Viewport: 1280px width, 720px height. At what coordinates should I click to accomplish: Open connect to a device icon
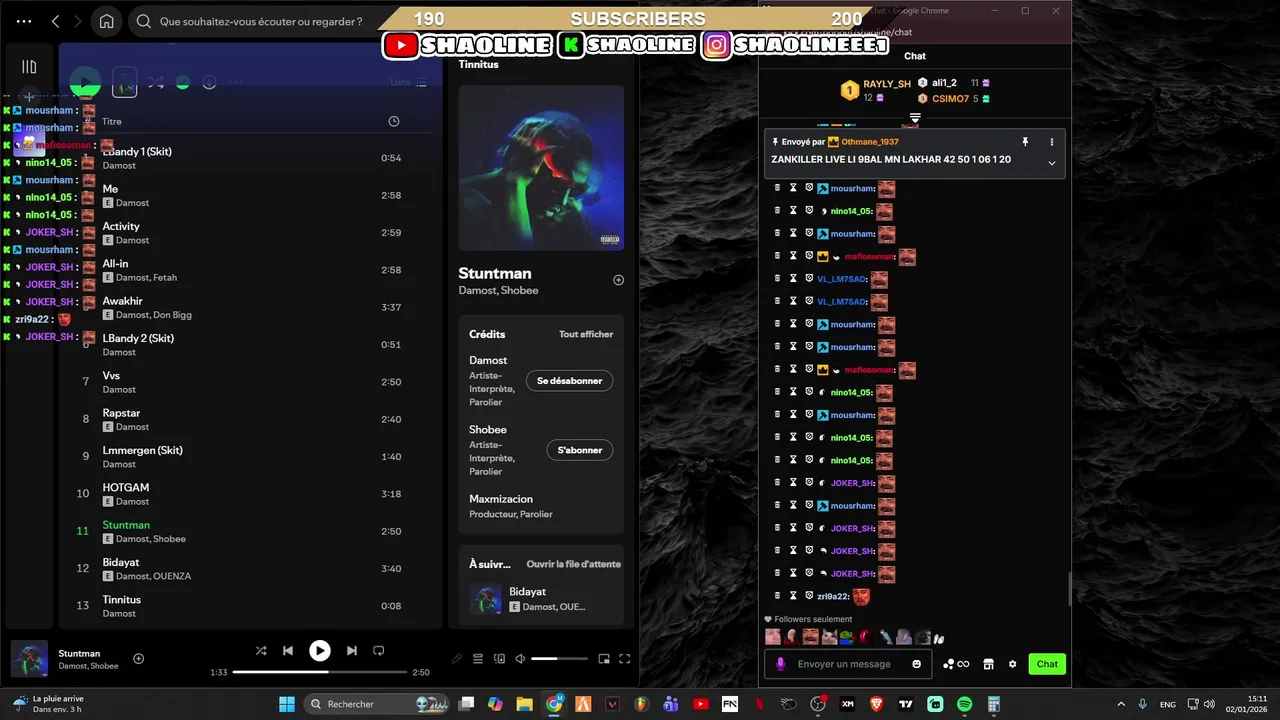(x=498, y=658)
